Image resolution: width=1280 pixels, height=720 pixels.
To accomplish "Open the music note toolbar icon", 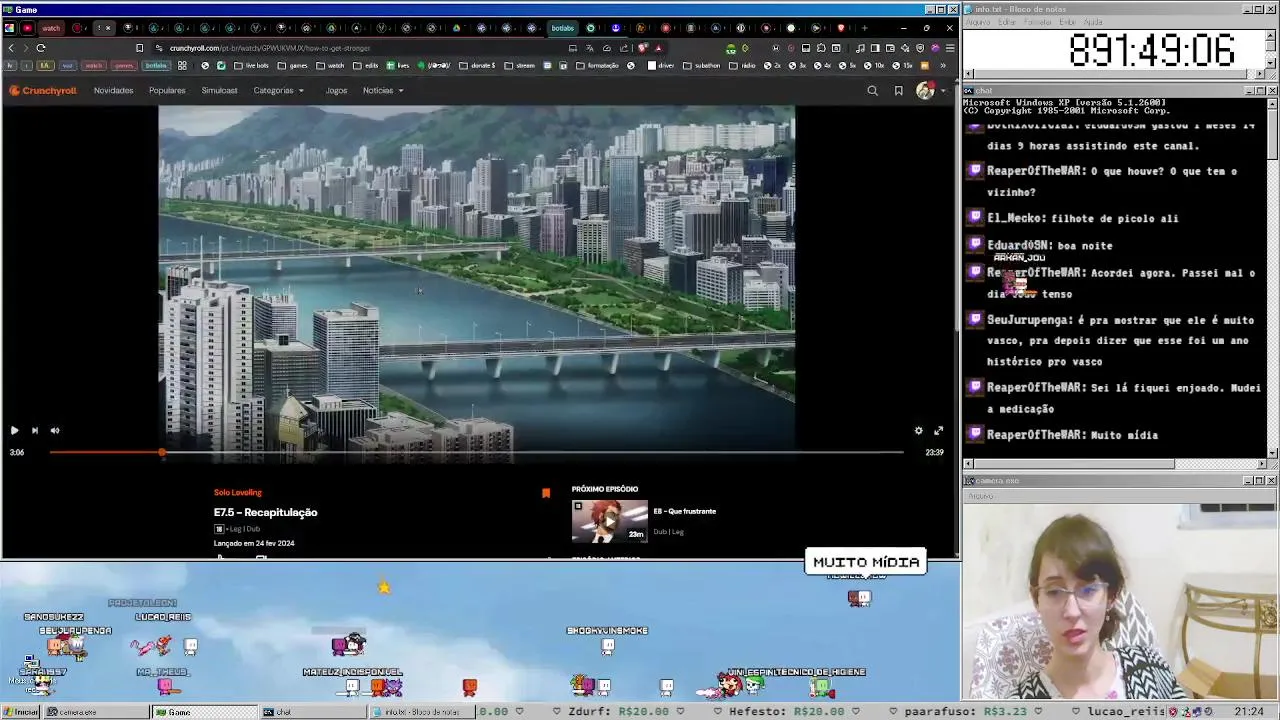I will (x=860, y=48).
